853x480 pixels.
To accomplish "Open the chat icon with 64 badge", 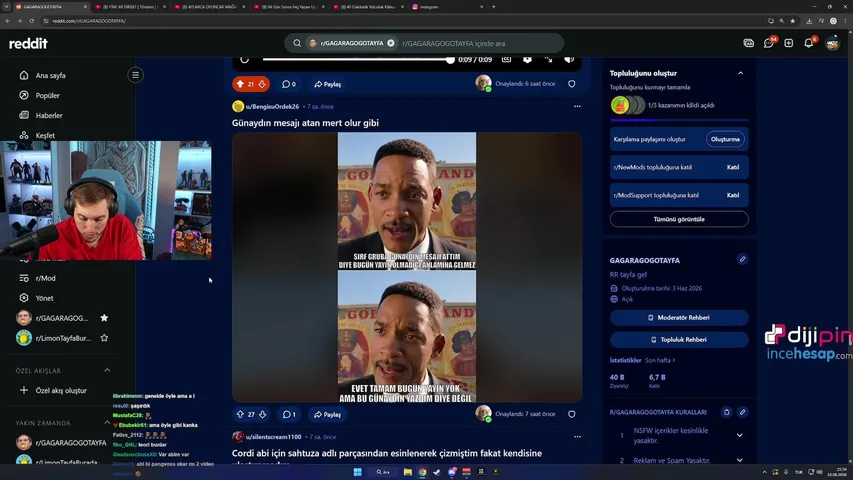I will pos(769,43).
